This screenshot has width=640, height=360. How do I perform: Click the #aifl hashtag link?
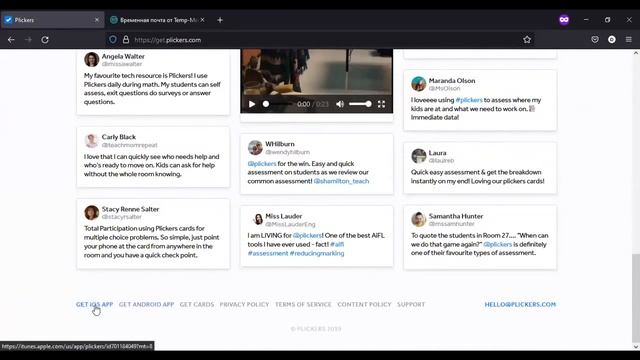pyautogui.click(x=337, y=244)
